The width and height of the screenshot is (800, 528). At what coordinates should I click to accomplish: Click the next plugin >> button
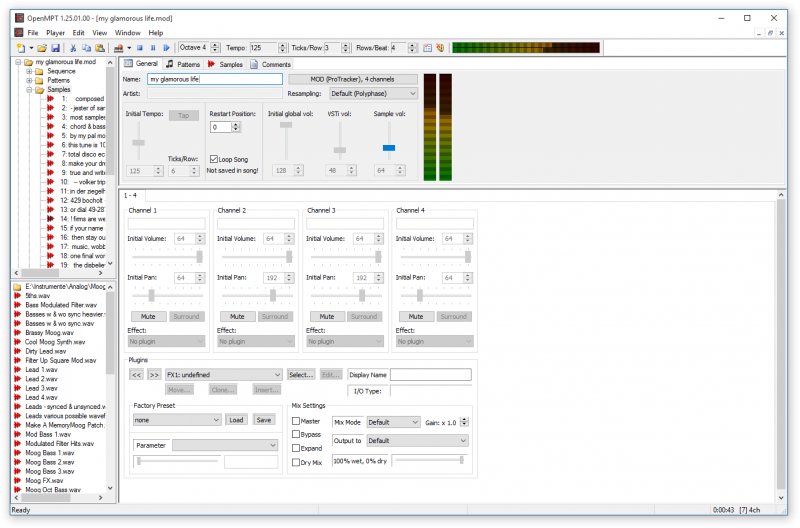click(154, 375)
